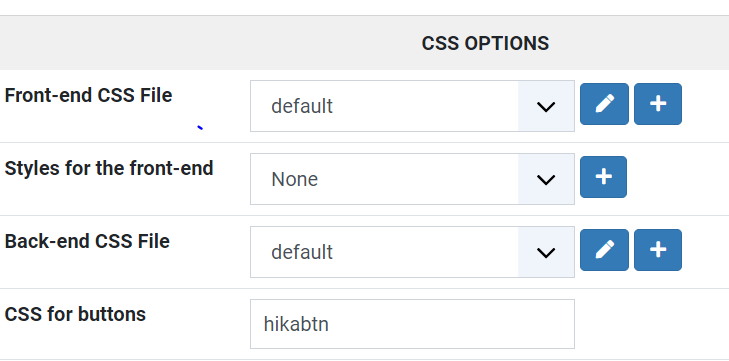Viewport: 729px width, 361px height.
Task: Open the 'None' styles select box
Action: pos(412,179)
